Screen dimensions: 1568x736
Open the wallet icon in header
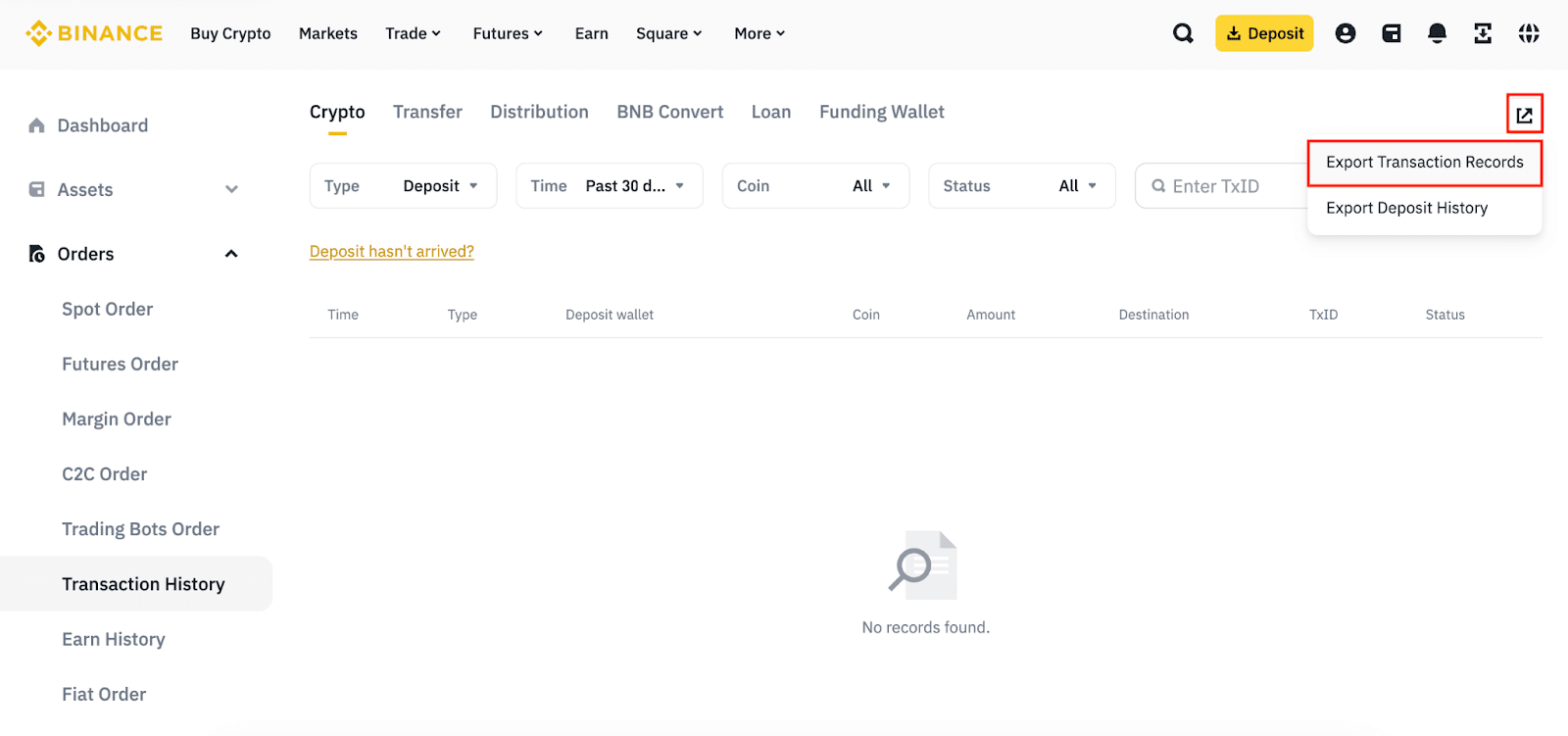(x=1392, y=33)
